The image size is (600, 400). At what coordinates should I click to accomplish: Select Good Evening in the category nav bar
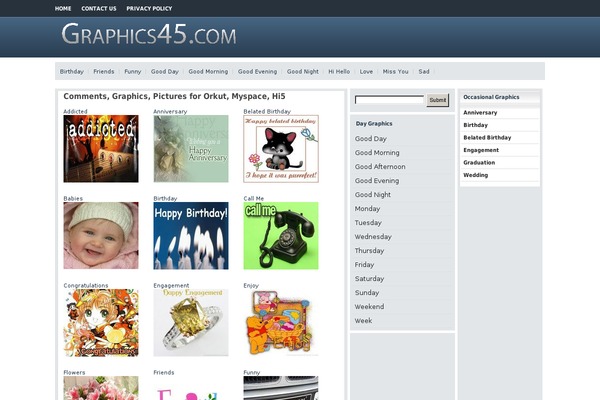pyautogui.click(x=258, y=72)
